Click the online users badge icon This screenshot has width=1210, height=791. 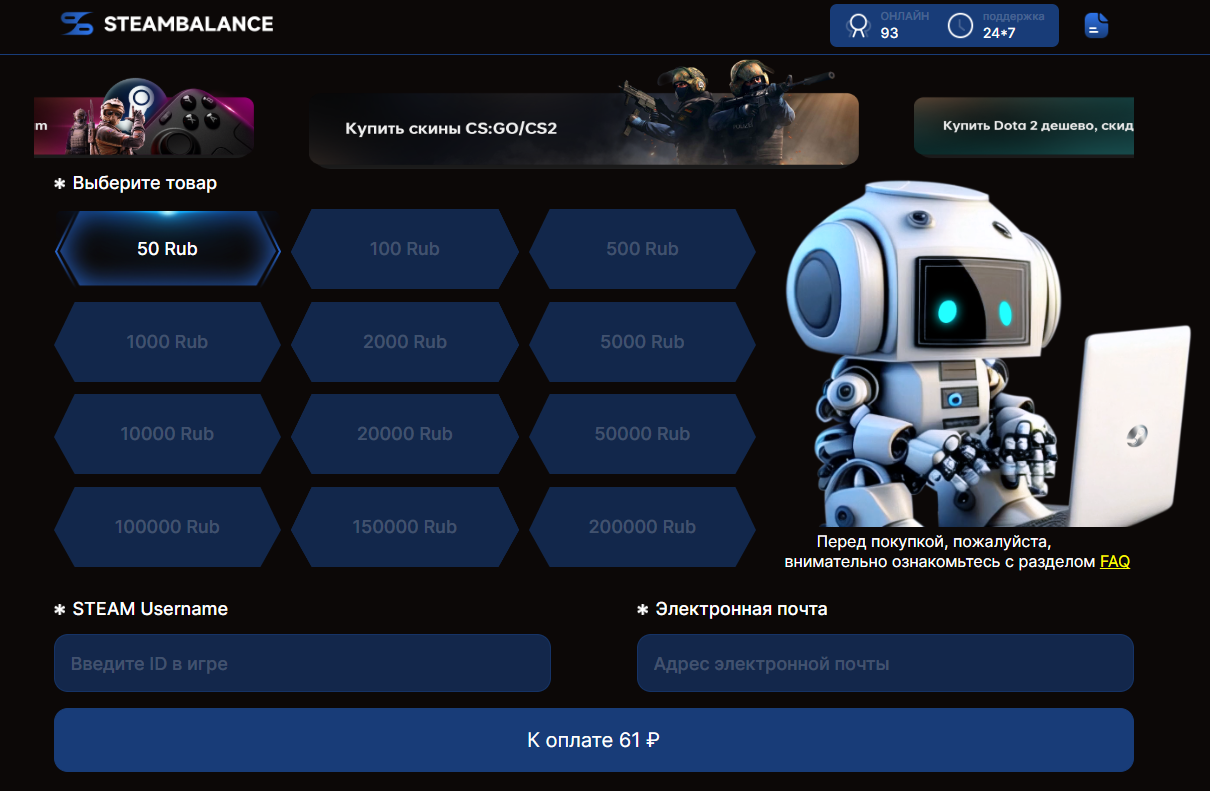click(857, 25)
